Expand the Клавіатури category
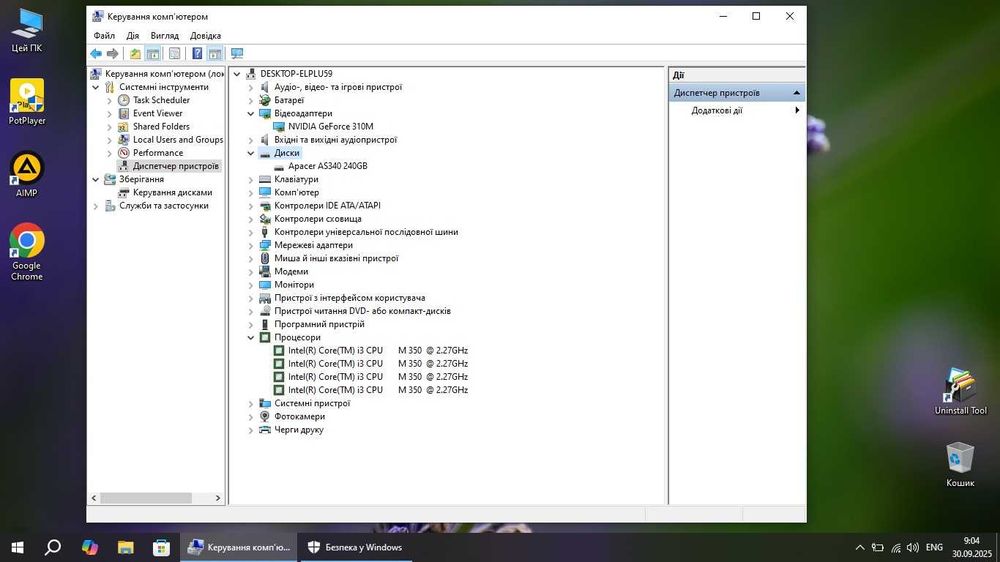Image resolution: width=1000 pixels, height=562 pixels. coord(251,179)
